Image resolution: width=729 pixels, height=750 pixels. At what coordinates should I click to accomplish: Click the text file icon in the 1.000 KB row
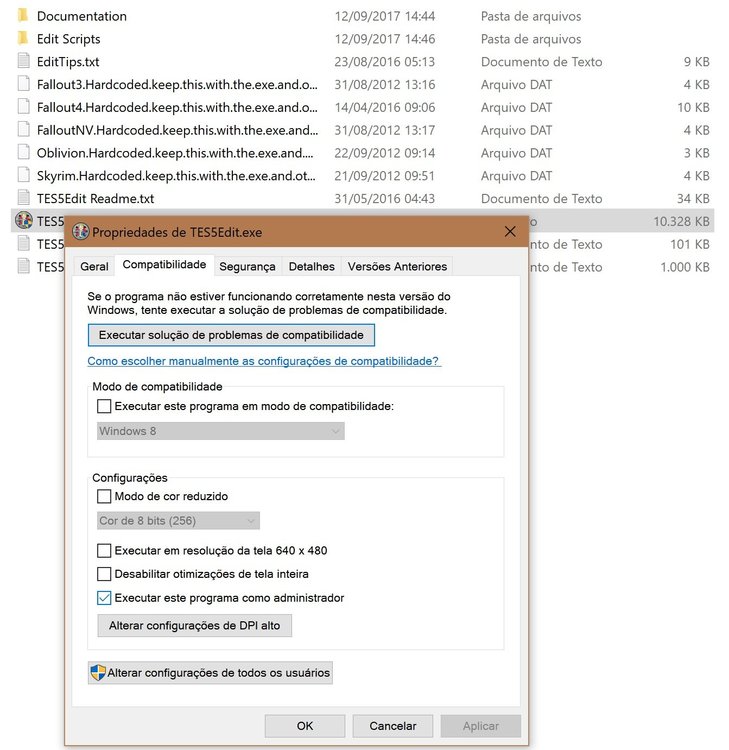pos(23,266)
